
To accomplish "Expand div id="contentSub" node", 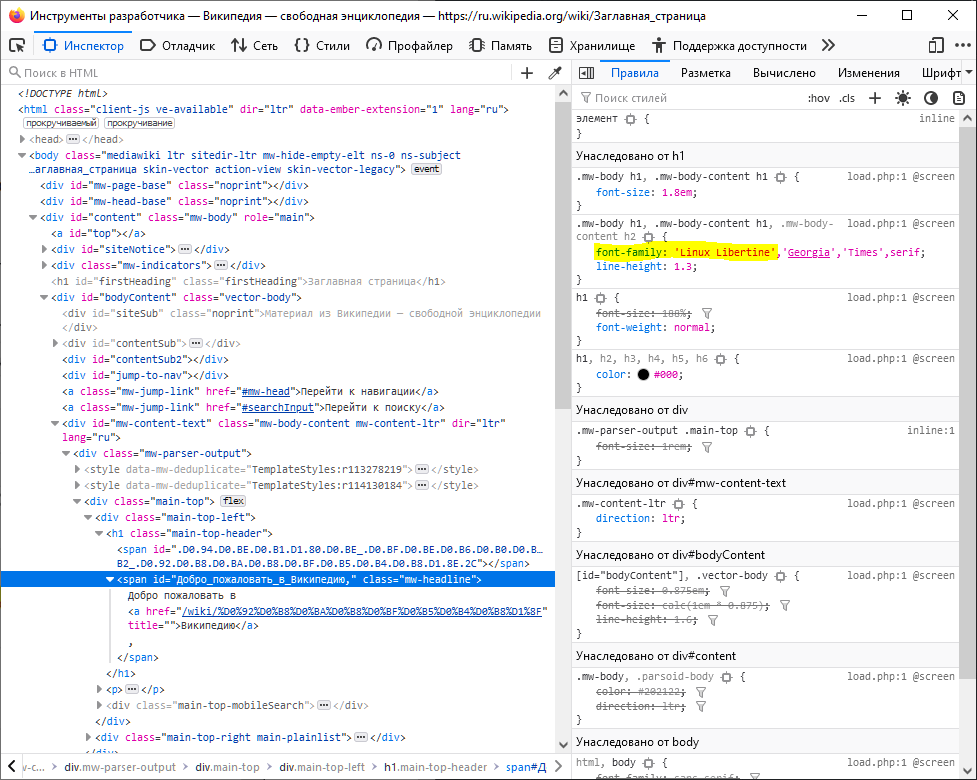I will click(x=55, y=343).
